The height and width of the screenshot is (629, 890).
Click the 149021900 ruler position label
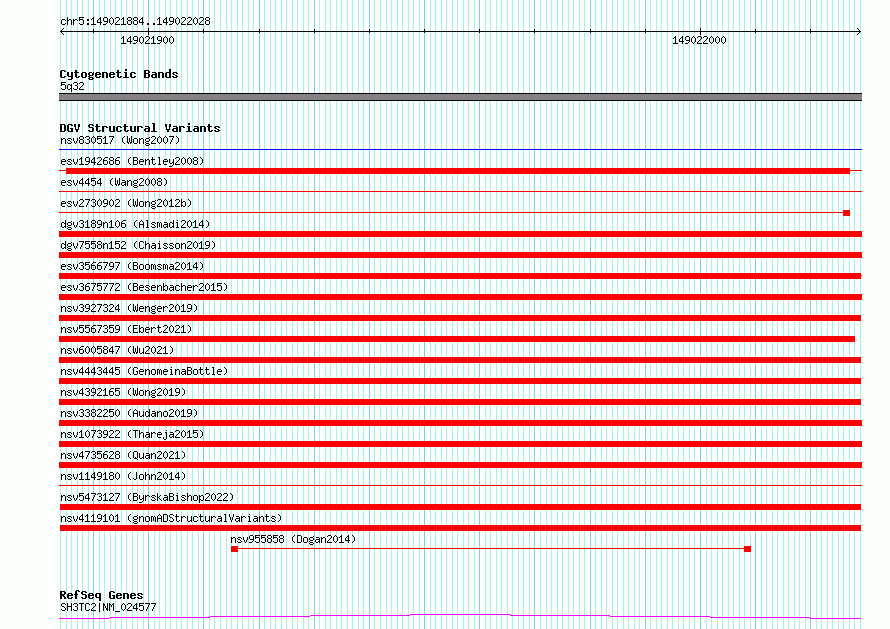147,40
